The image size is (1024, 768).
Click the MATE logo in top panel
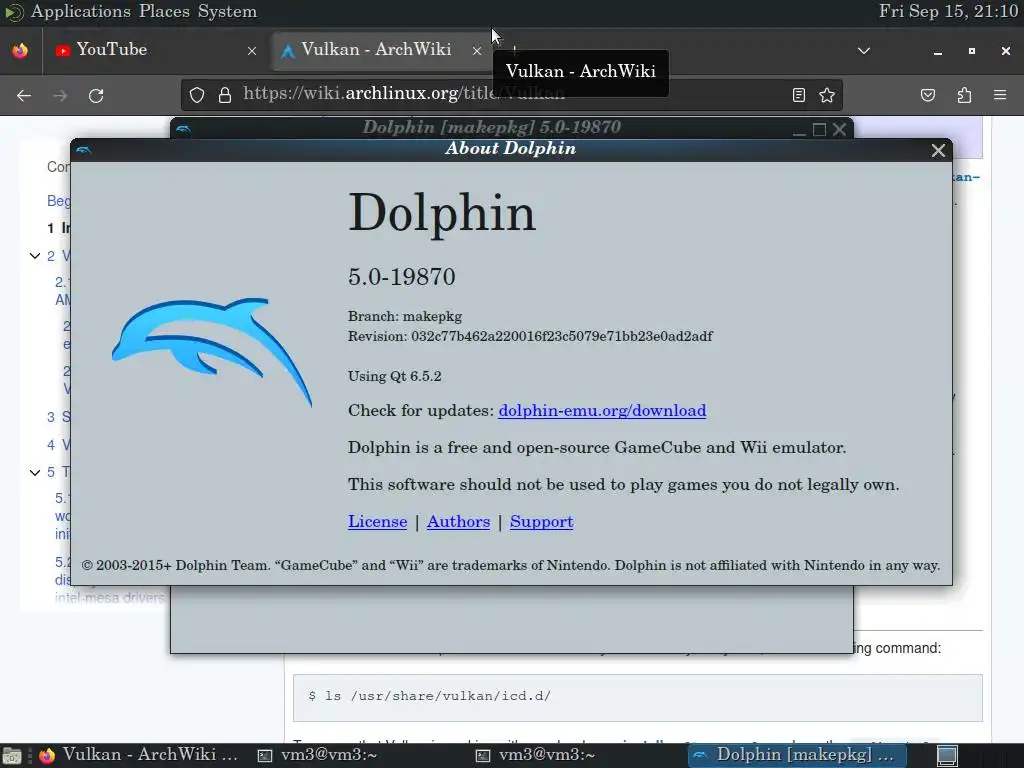pos(13,12)
